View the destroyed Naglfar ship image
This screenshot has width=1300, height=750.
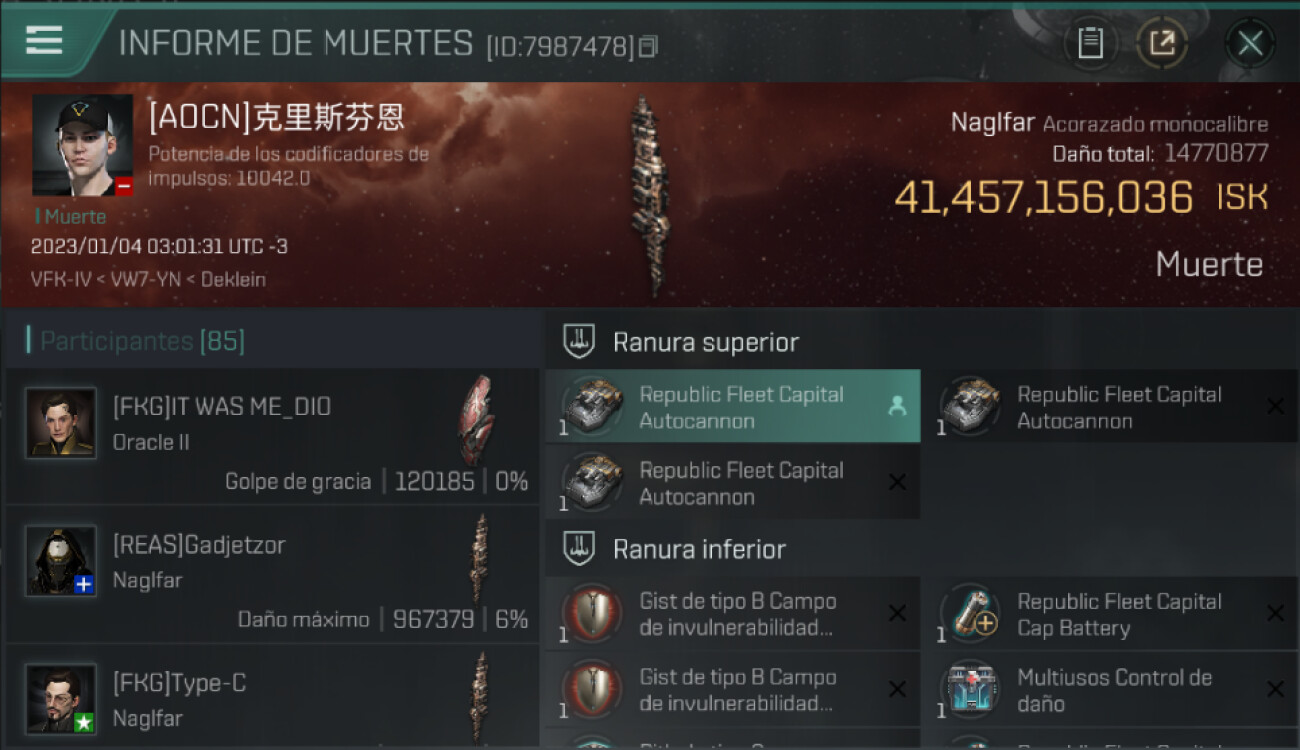click(650, 196)
